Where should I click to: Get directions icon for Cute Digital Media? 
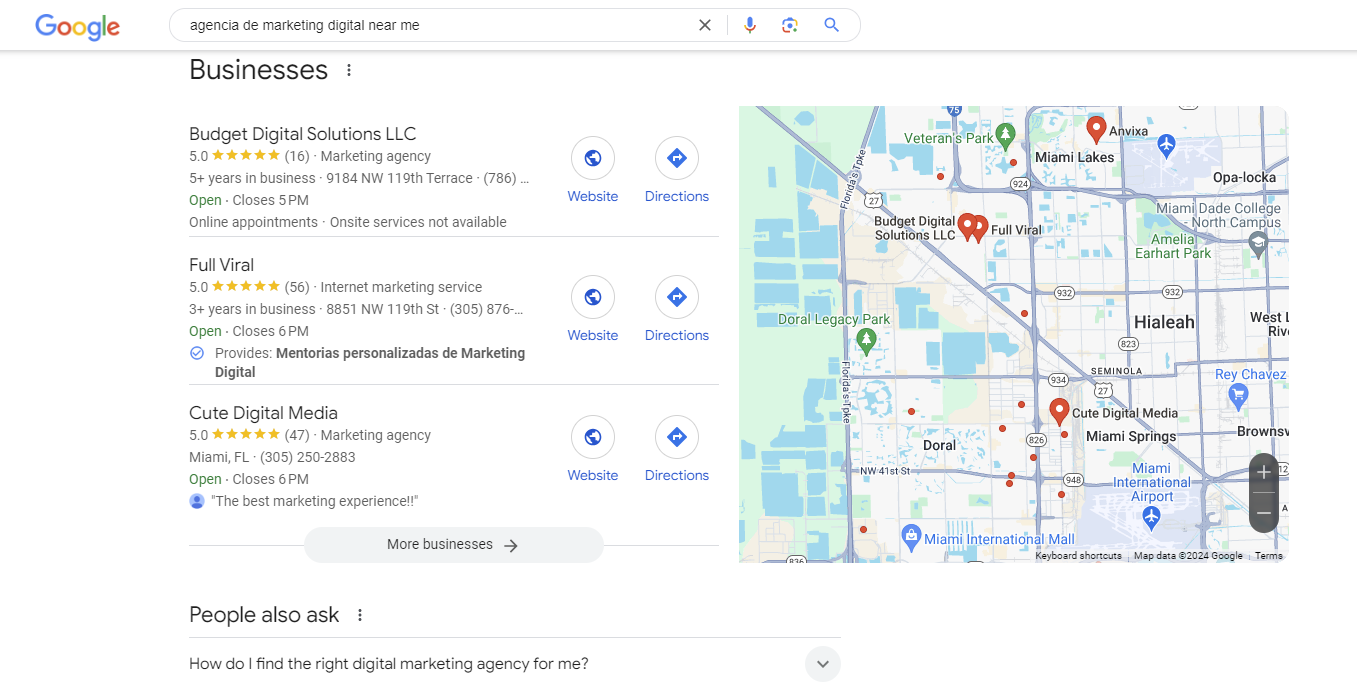click(x=677, y=437)
